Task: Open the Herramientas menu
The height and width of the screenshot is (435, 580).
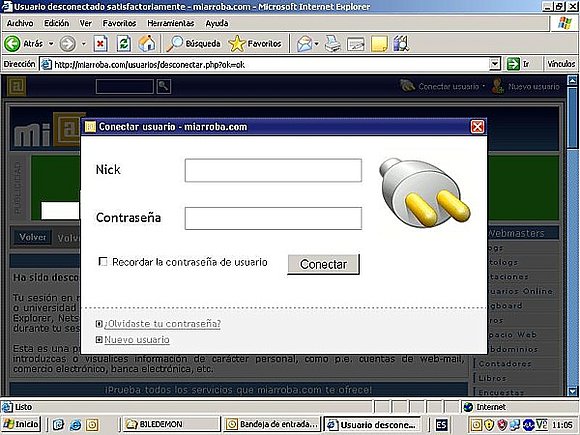Action: click(171, 23)
